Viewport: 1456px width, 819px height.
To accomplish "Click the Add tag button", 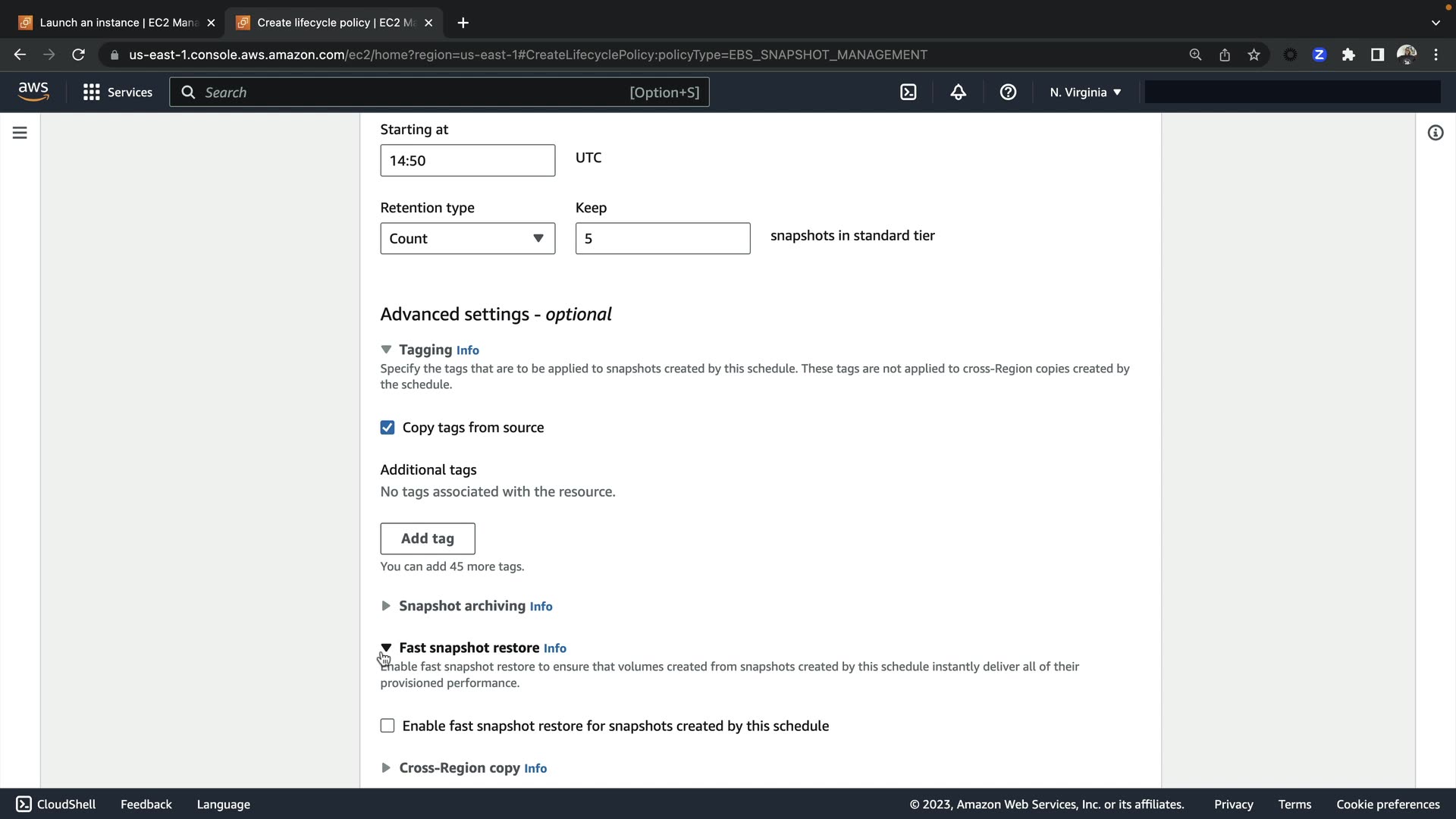I will tap(428, 538).
